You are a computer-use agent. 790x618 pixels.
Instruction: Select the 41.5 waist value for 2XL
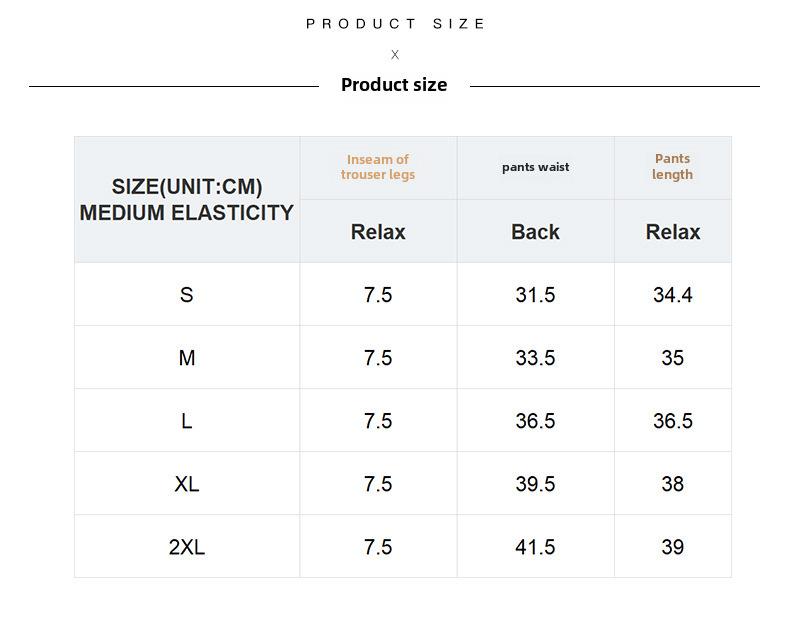[536, 547]
